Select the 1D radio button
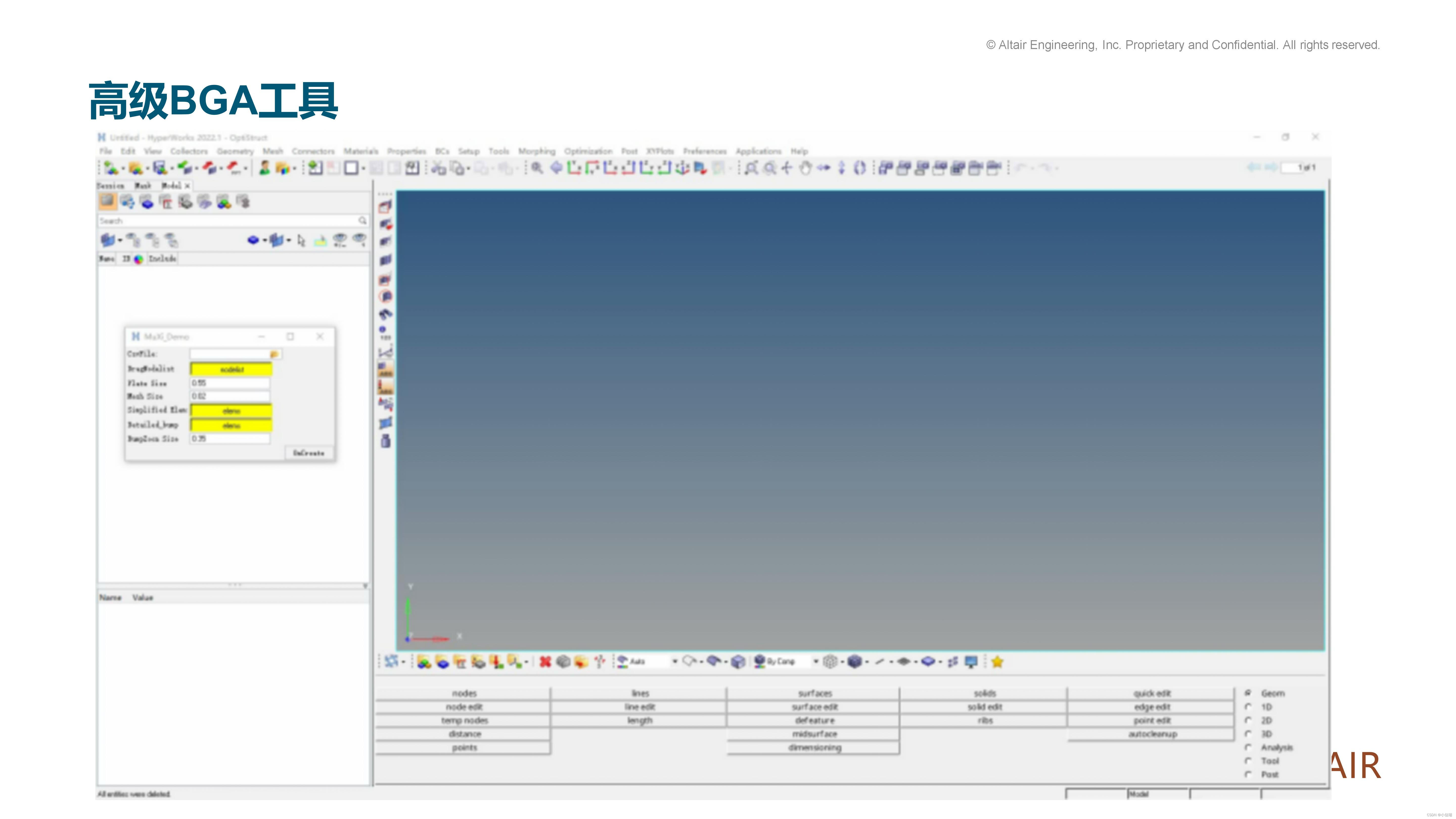The image size is (1456, 819). coord(1248,707)
